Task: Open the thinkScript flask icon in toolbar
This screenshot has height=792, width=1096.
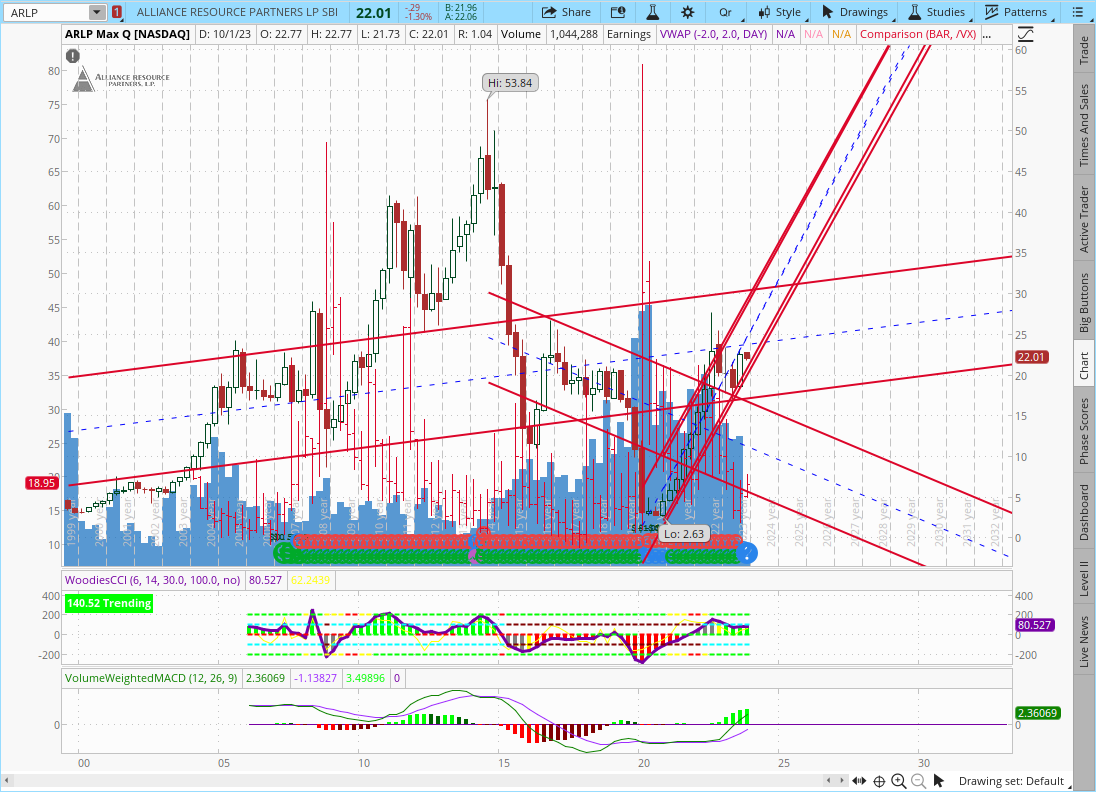Action: tap(653, 12)
